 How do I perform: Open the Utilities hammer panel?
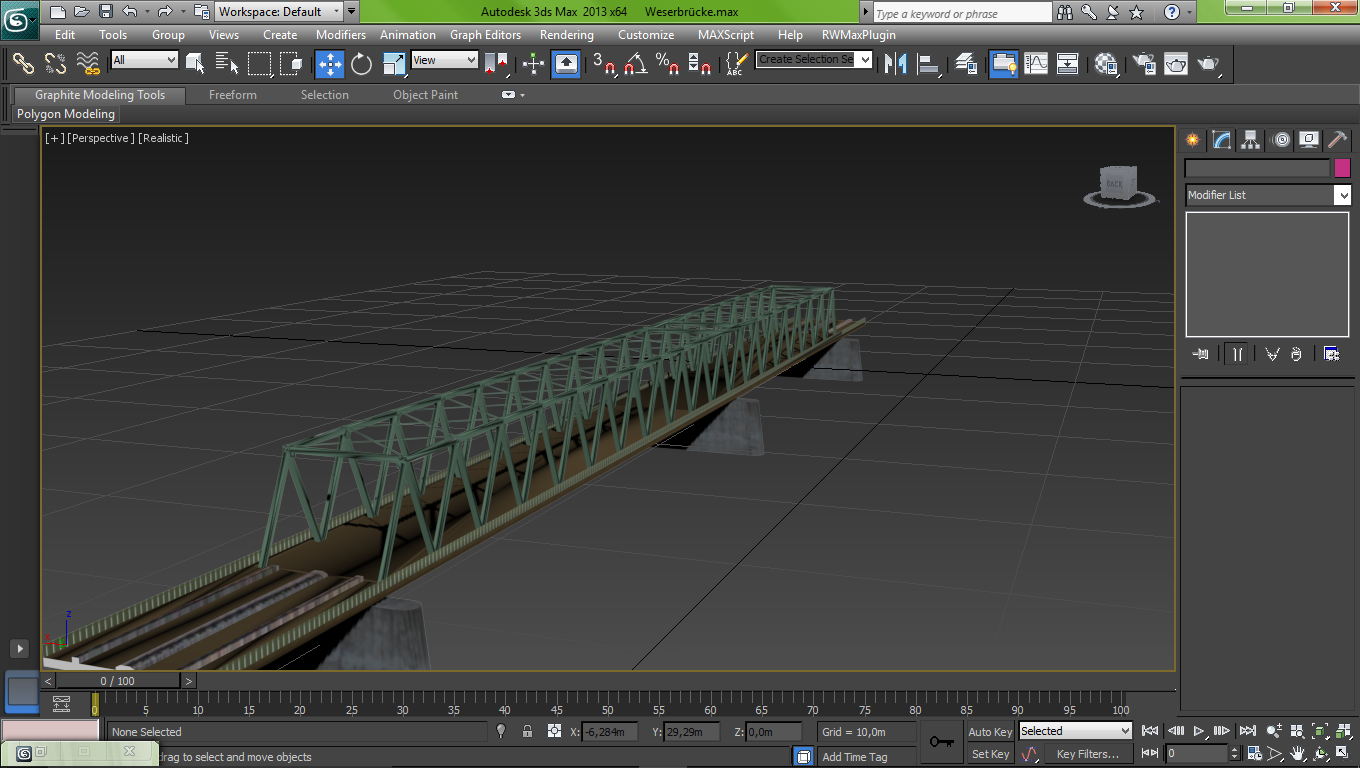point(1337,140)
